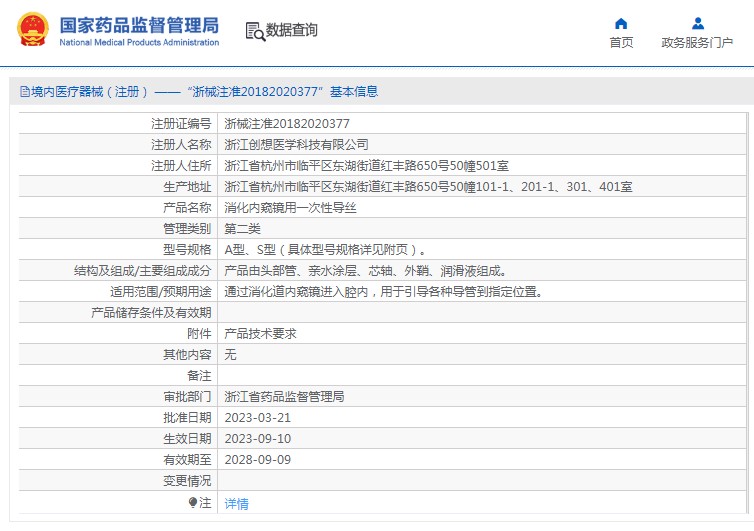Click the 国家药品监督管理局 site title
754x531 pixels.
click(x=139, y=25)
